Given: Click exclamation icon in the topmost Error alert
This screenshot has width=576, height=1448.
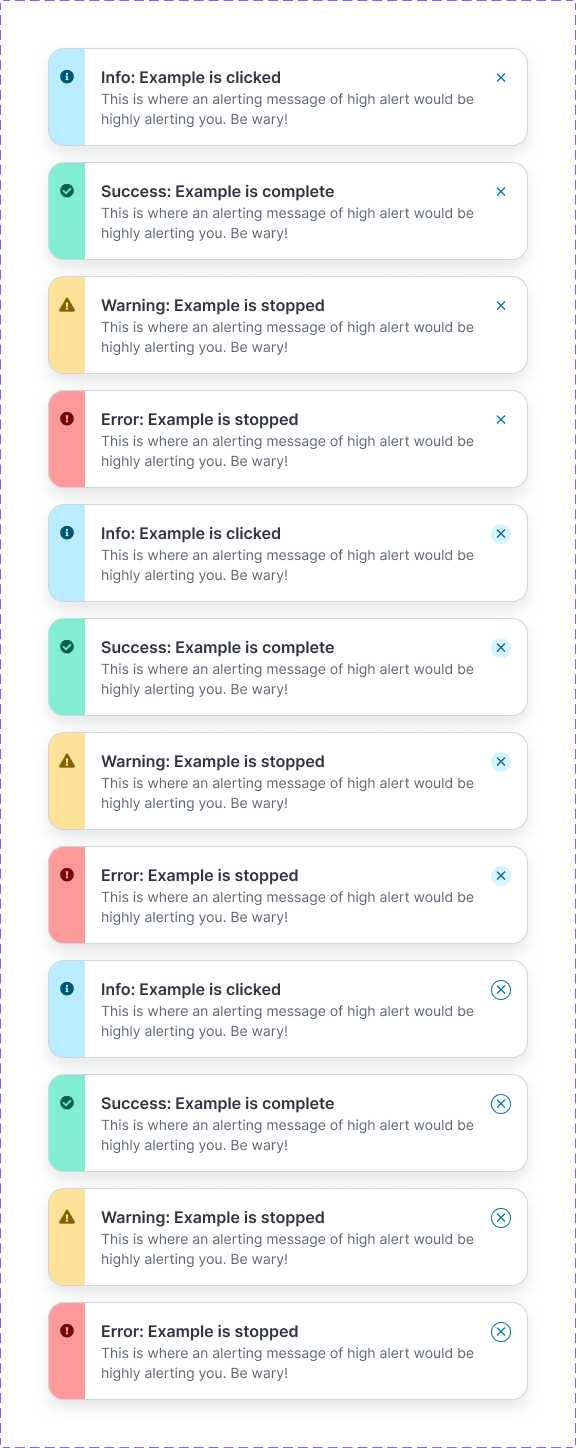Looking at the screenshot, I should (x=67, y=418).
